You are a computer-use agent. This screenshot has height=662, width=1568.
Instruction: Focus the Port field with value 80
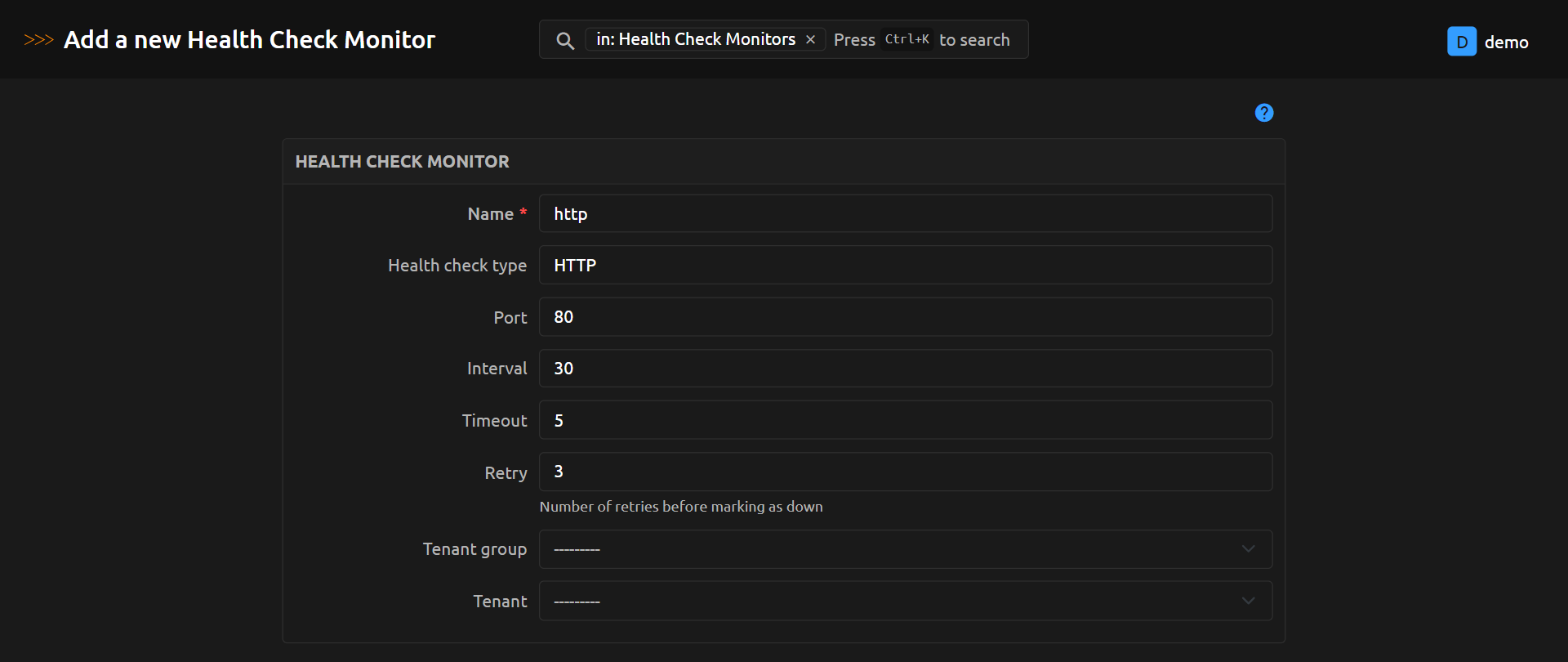pyautogui.click(x=905, y=317)
